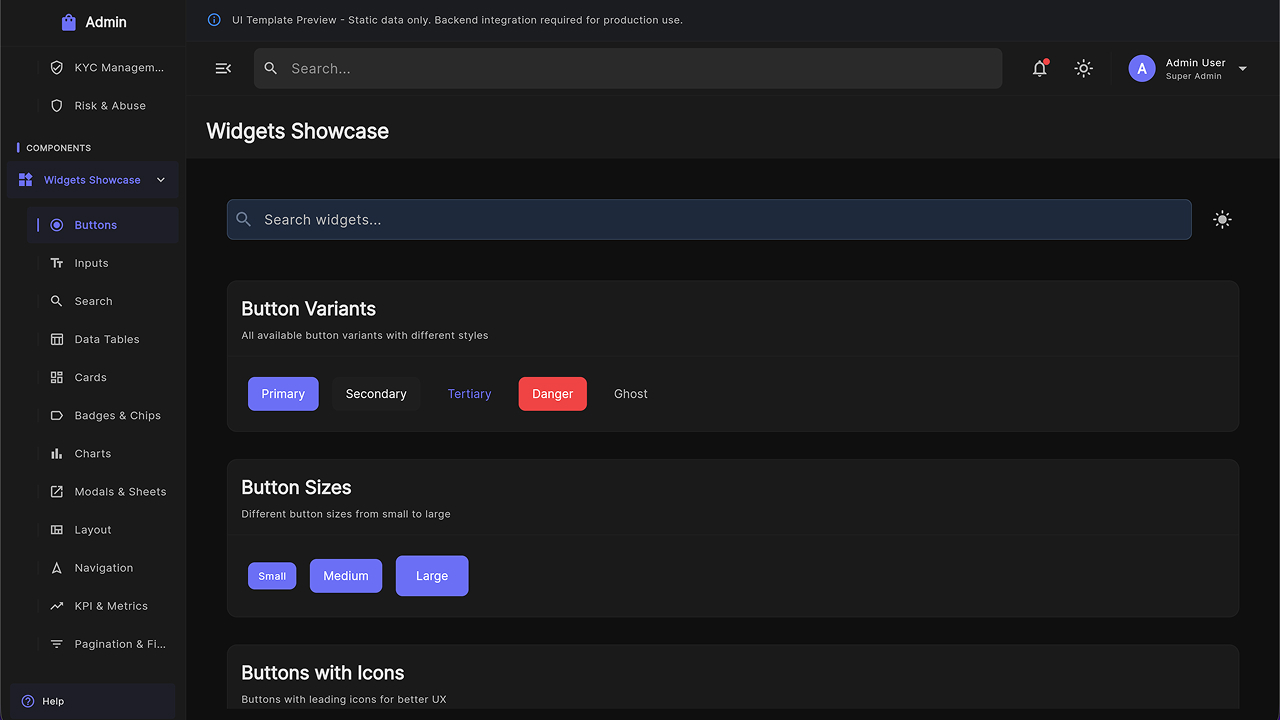Collapse the sidebar with the menu icon
The width and height of the screenshot is (1280, 720).
pos(223,68)
